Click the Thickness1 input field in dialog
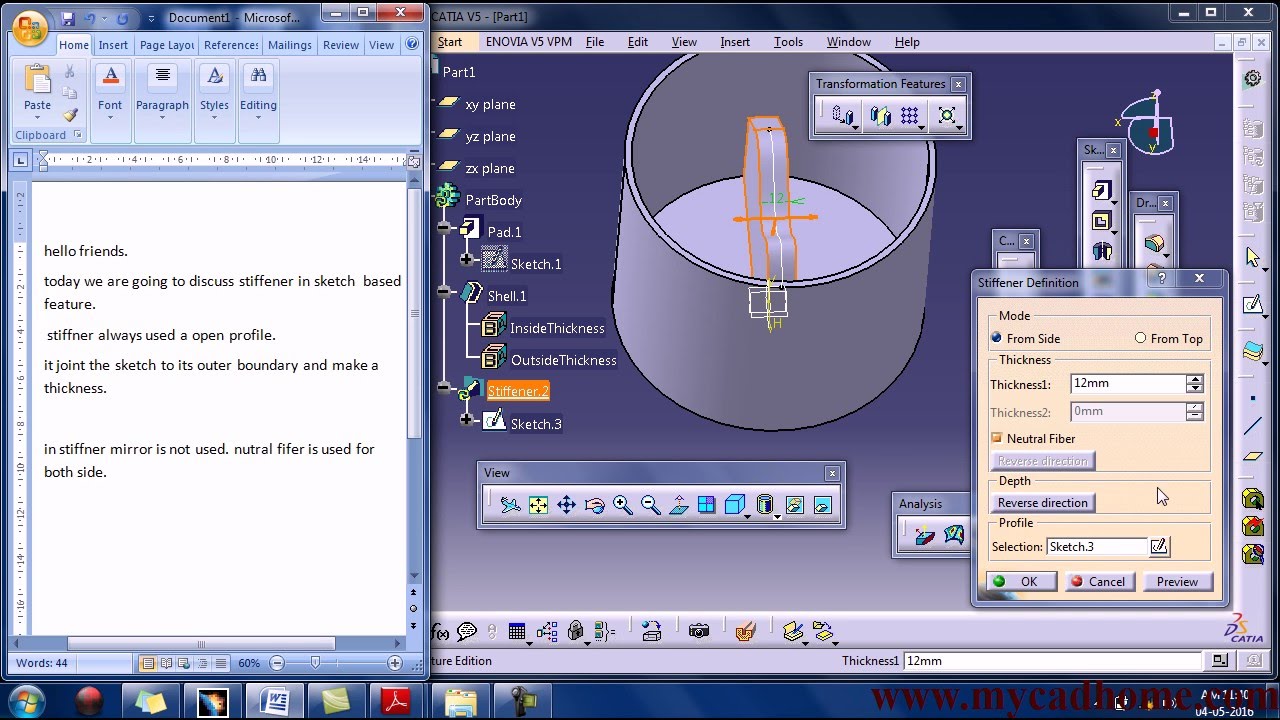The height and width of the screenshot is (720, 1280). [x=1127, y=383]
